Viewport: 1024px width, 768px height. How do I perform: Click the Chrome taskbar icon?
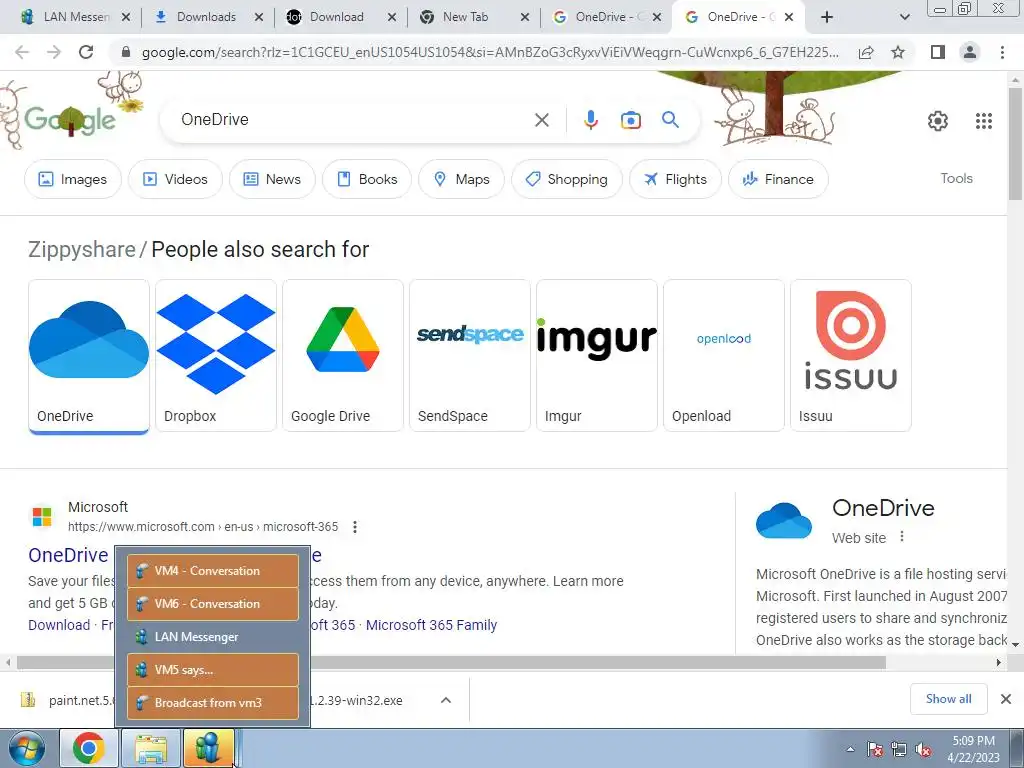click(x=89, y=748)
